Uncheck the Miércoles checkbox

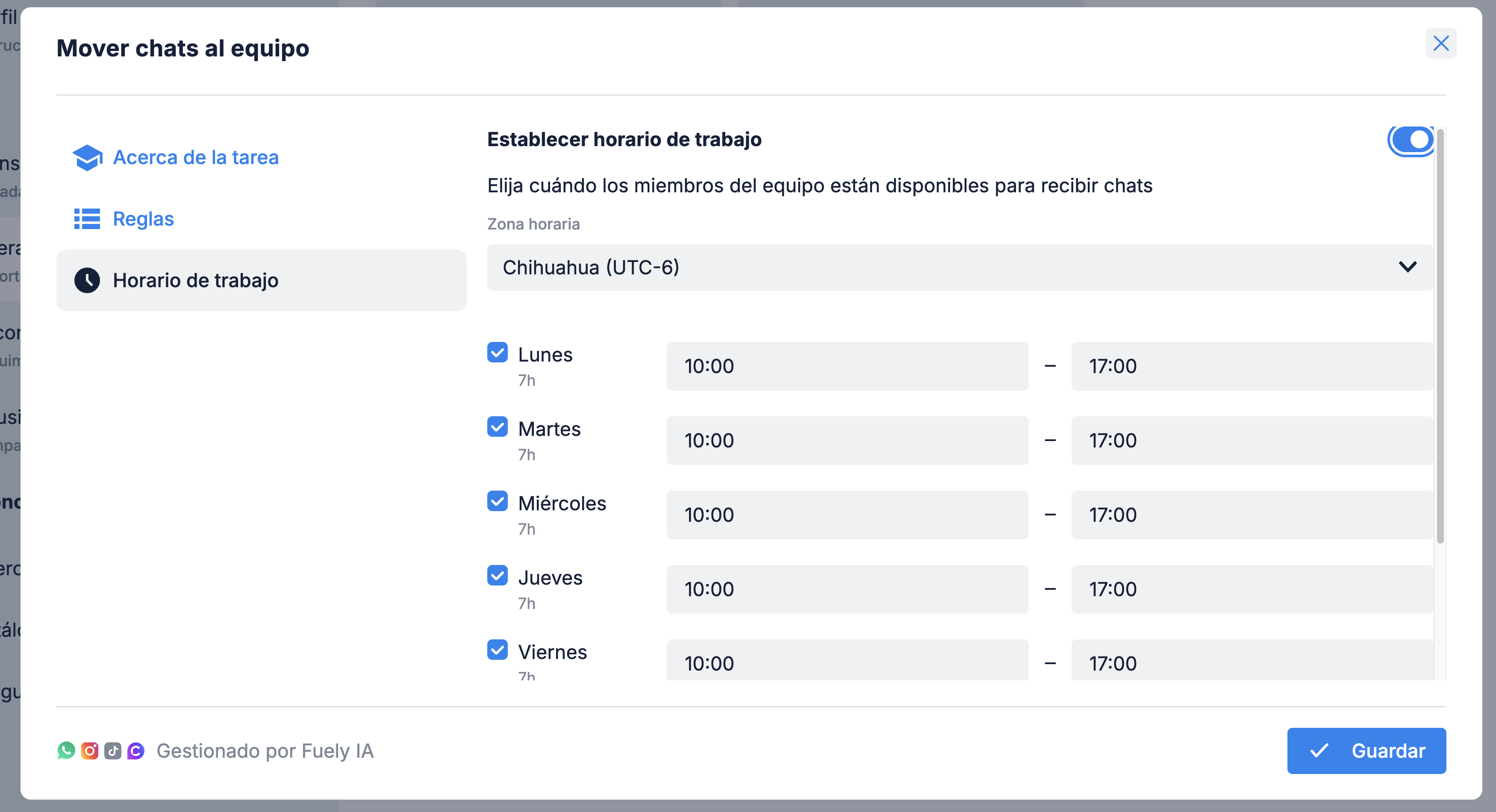[497, 501]
